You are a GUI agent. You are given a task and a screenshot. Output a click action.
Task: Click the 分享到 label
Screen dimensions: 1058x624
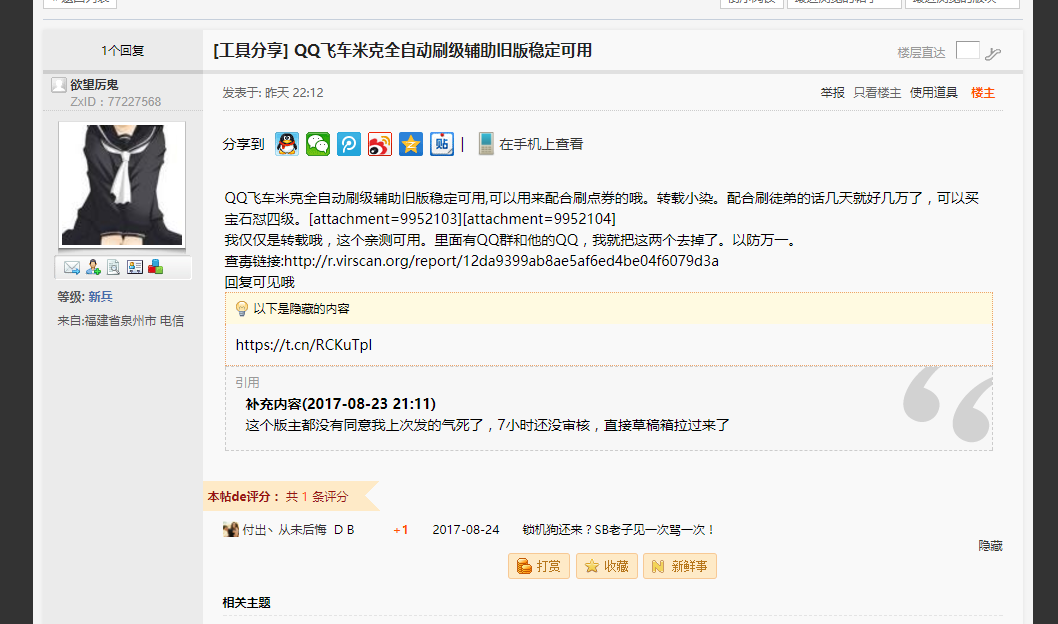[244, 144]
